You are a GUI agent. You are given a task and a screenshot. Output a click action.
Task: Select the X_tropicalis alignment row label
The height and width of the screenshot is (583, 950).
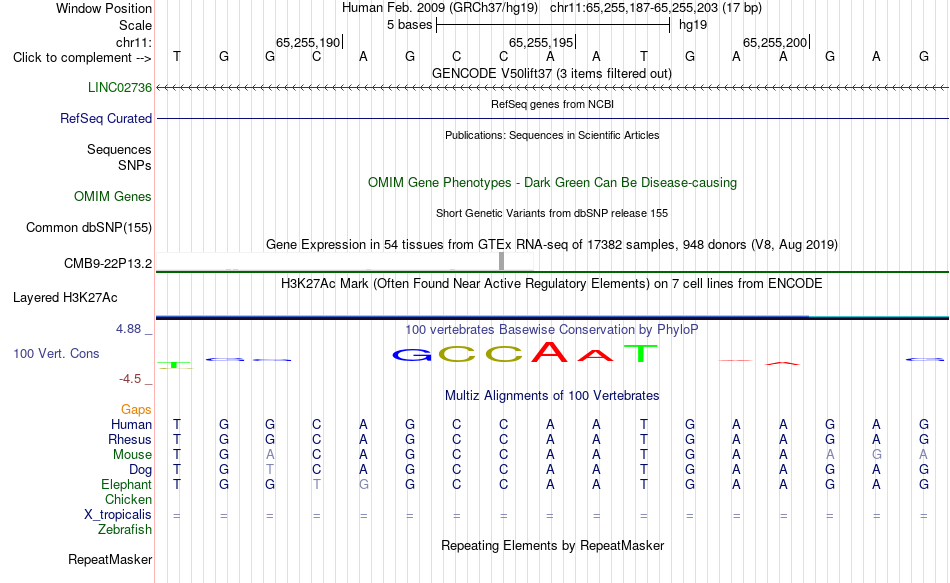point(118,515)
